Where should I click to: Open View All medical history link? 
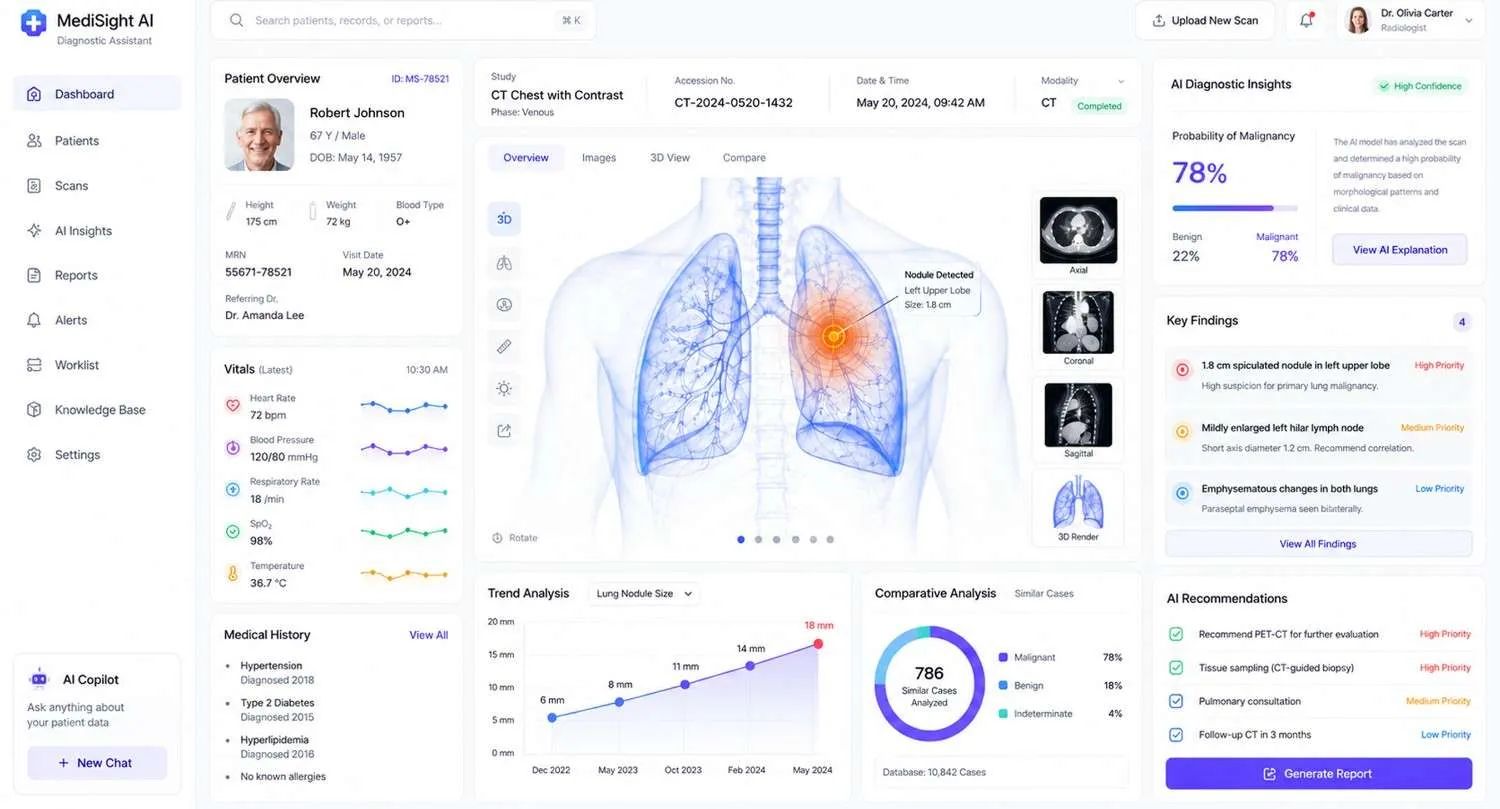(428, 635)
